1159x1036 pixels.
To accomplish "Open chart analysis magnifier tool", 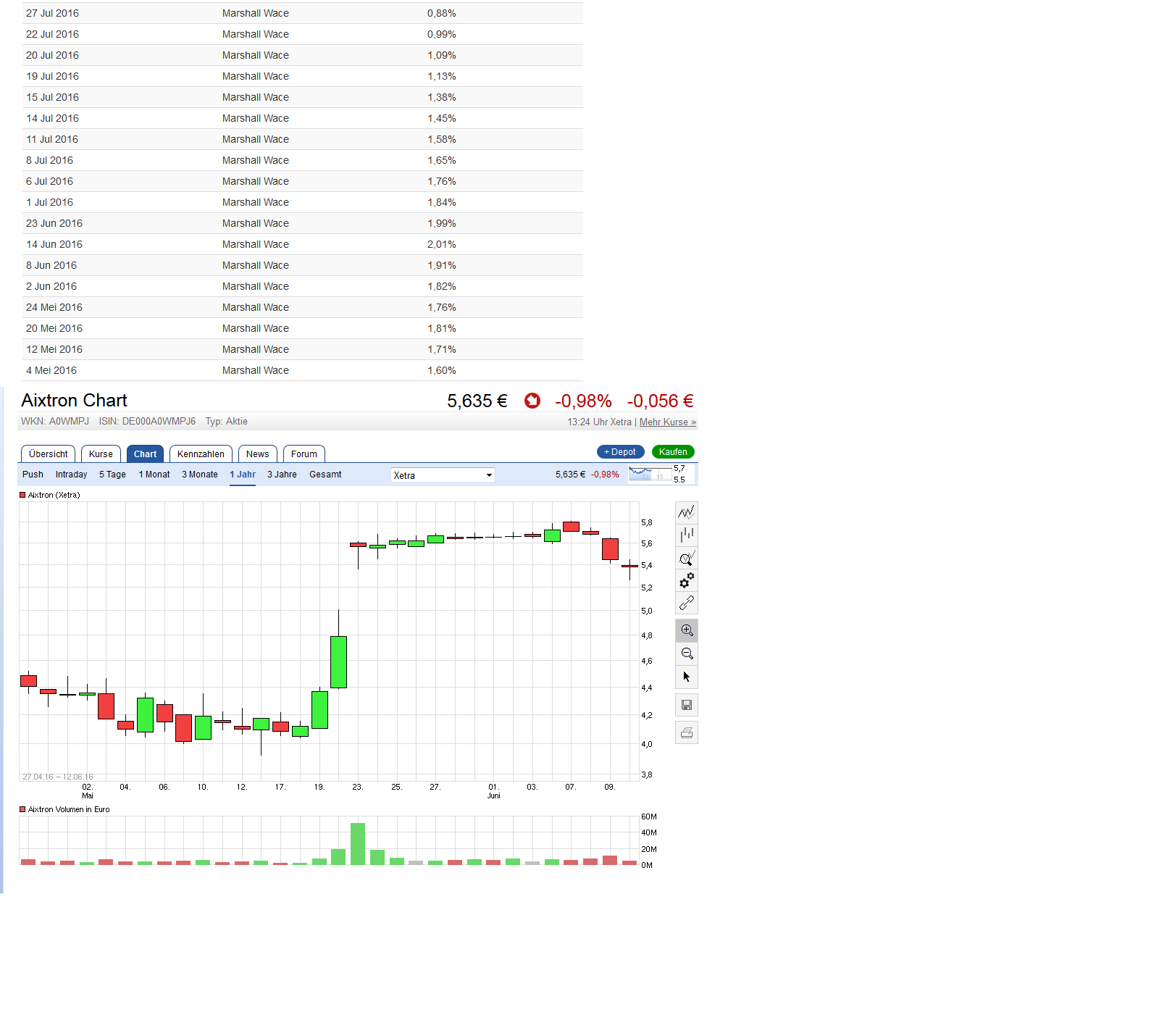I will [687, 558].
